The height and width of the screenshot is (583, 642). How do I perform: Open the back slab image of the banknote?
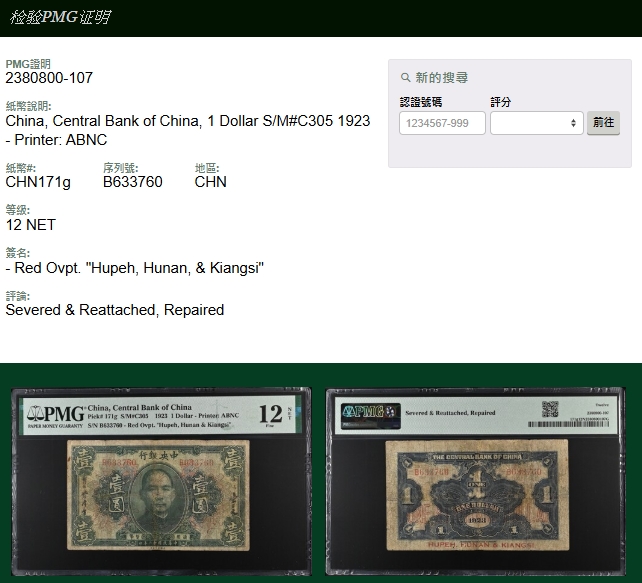tap(475, 478)
